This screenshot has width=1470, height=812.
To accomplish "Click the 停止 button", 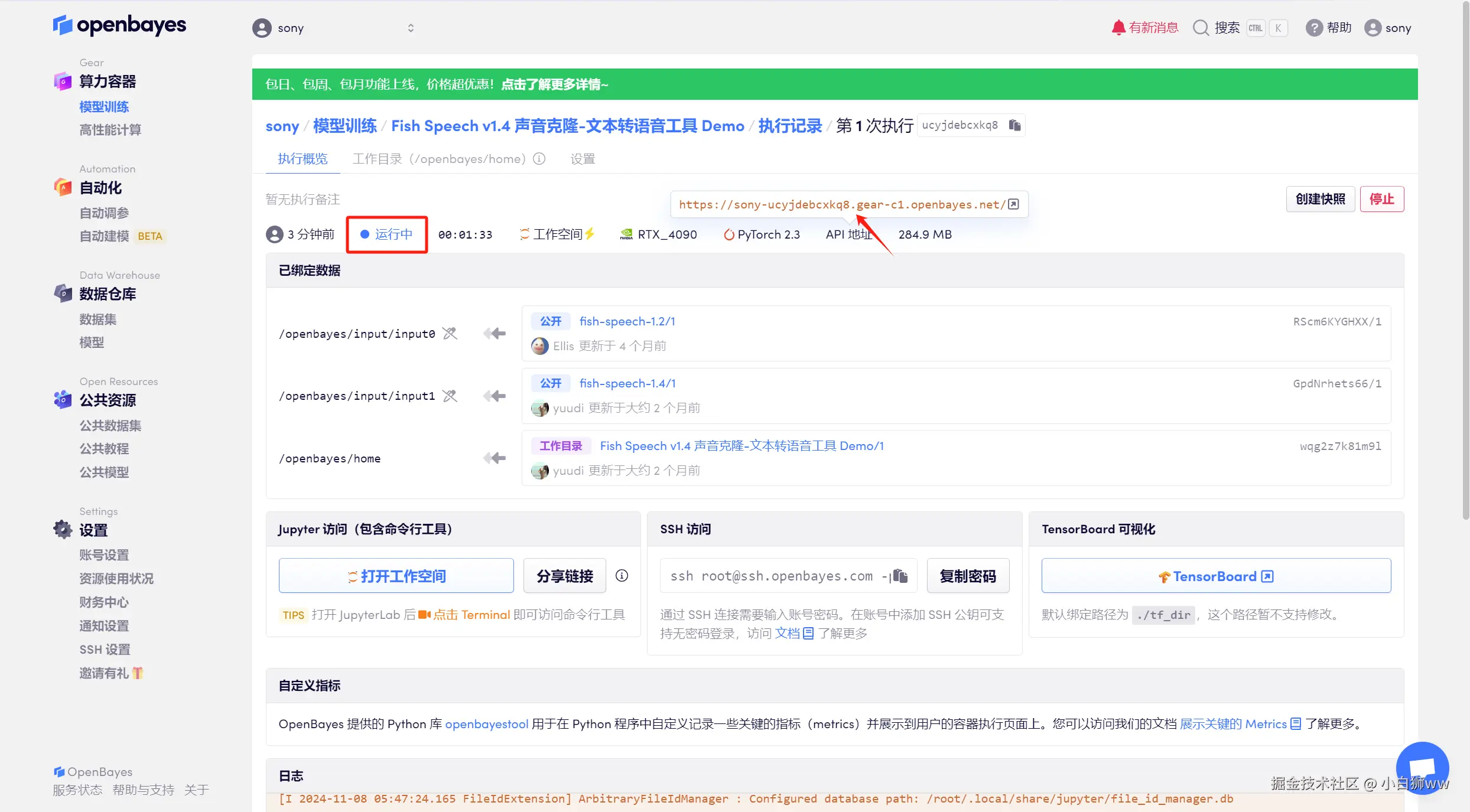I will pyautogui.click(x=1381, y=199).
